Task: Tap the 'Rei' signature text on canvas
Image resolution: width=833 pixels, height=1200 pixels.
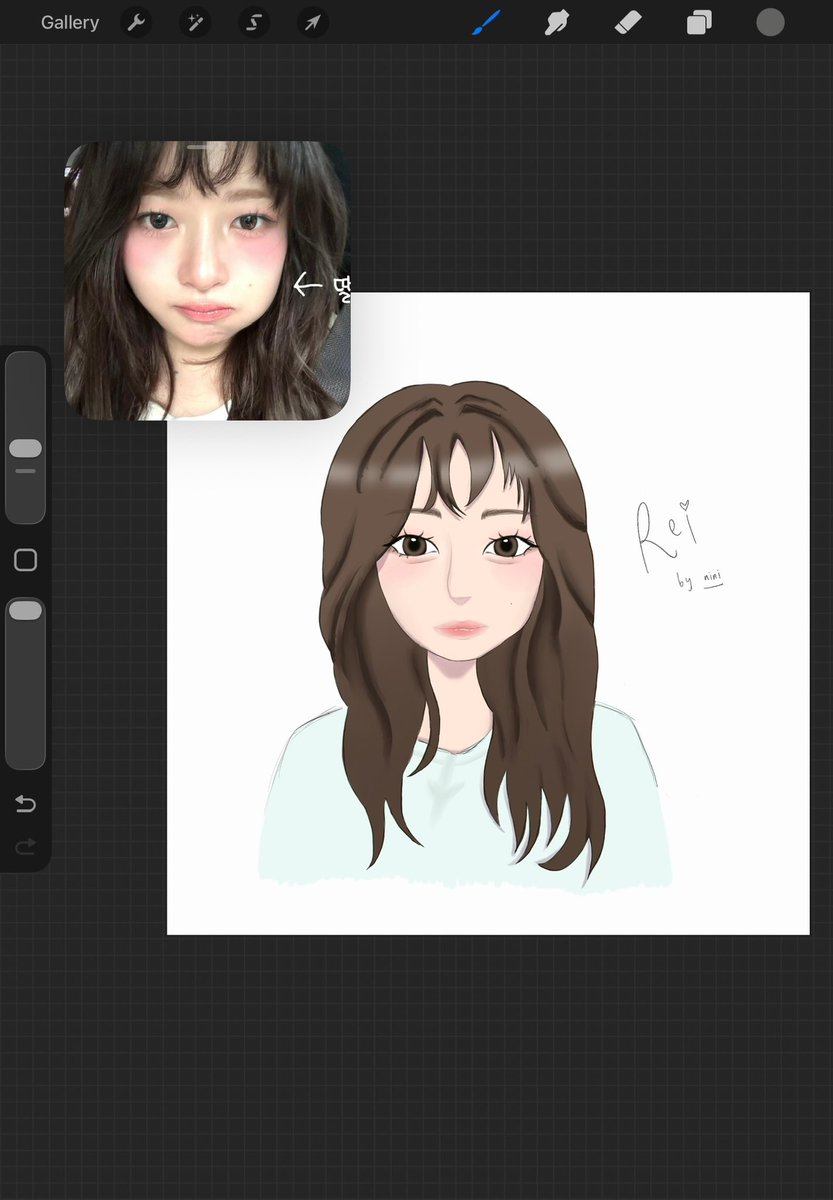Action: pos(668,535)
